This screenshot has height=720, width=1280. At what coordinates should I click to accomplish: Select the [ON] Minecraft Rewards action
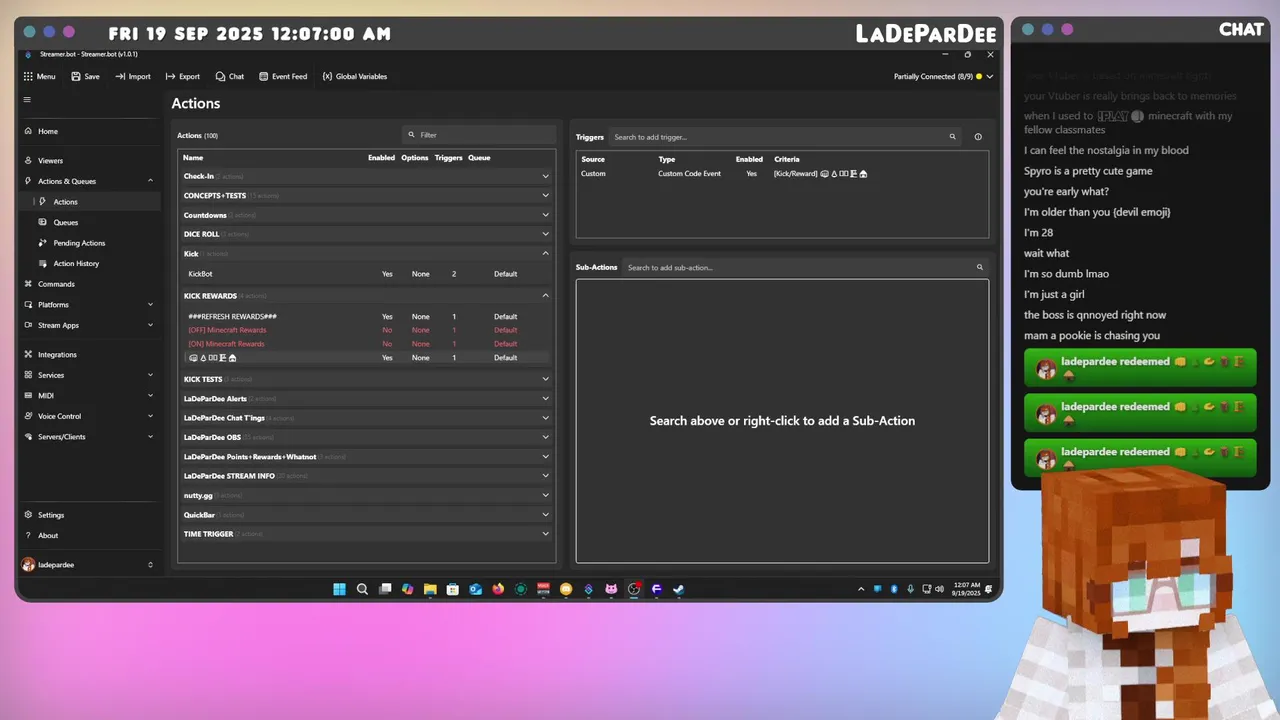tap(366, 344)
